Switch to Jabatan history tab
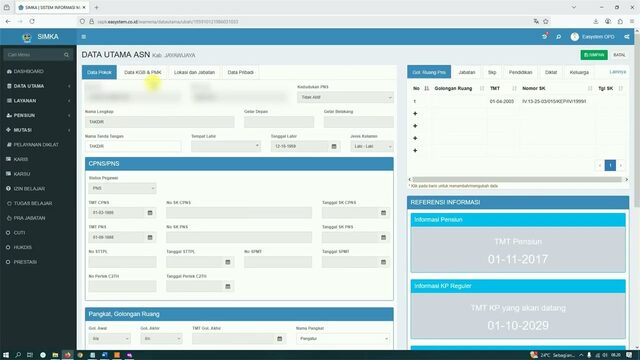 click(x=467, y=72)
